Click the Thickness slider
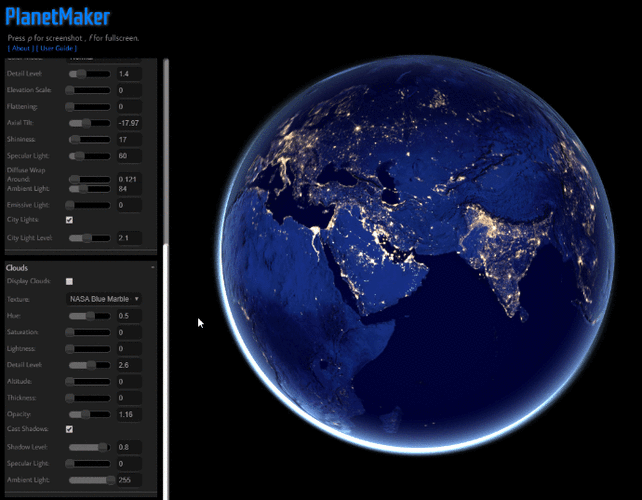The height and width of the screenshot is (500, 642). tap(88, 398)
